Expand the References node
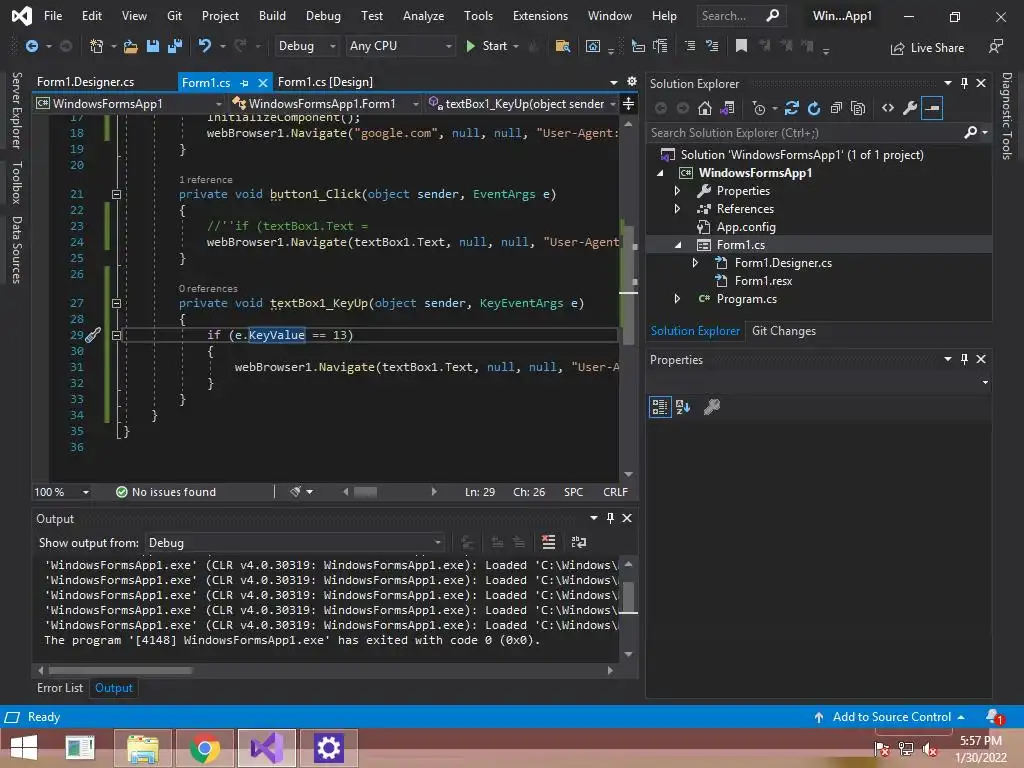Image resolution: width=1024 pixels, height=768 pixels. point(678,209)
